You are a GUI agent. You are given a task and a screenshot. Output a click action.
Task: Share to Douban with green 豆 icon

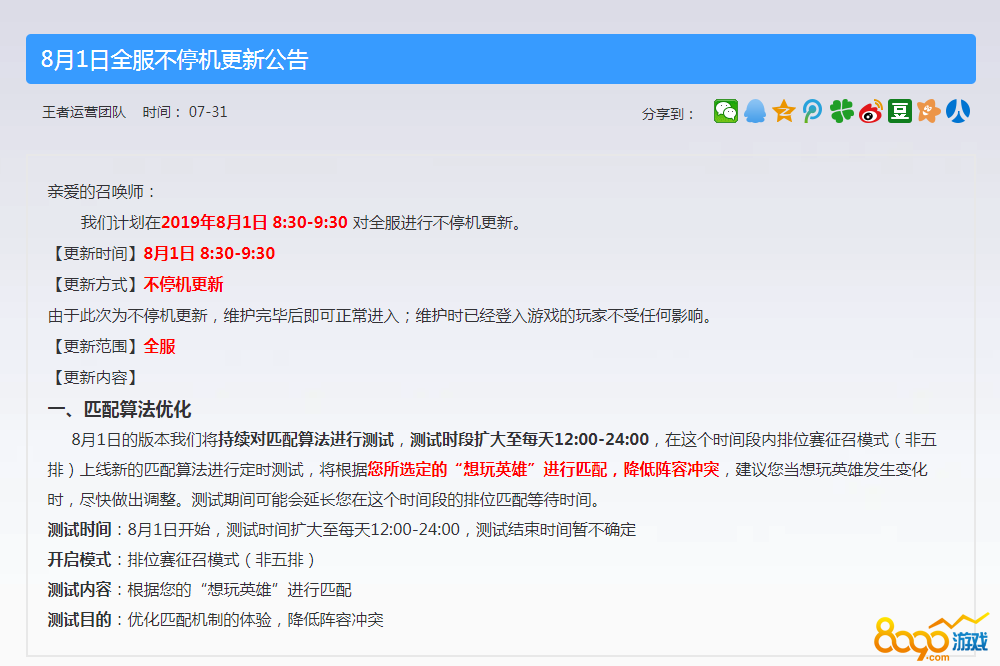pos(900,111)
